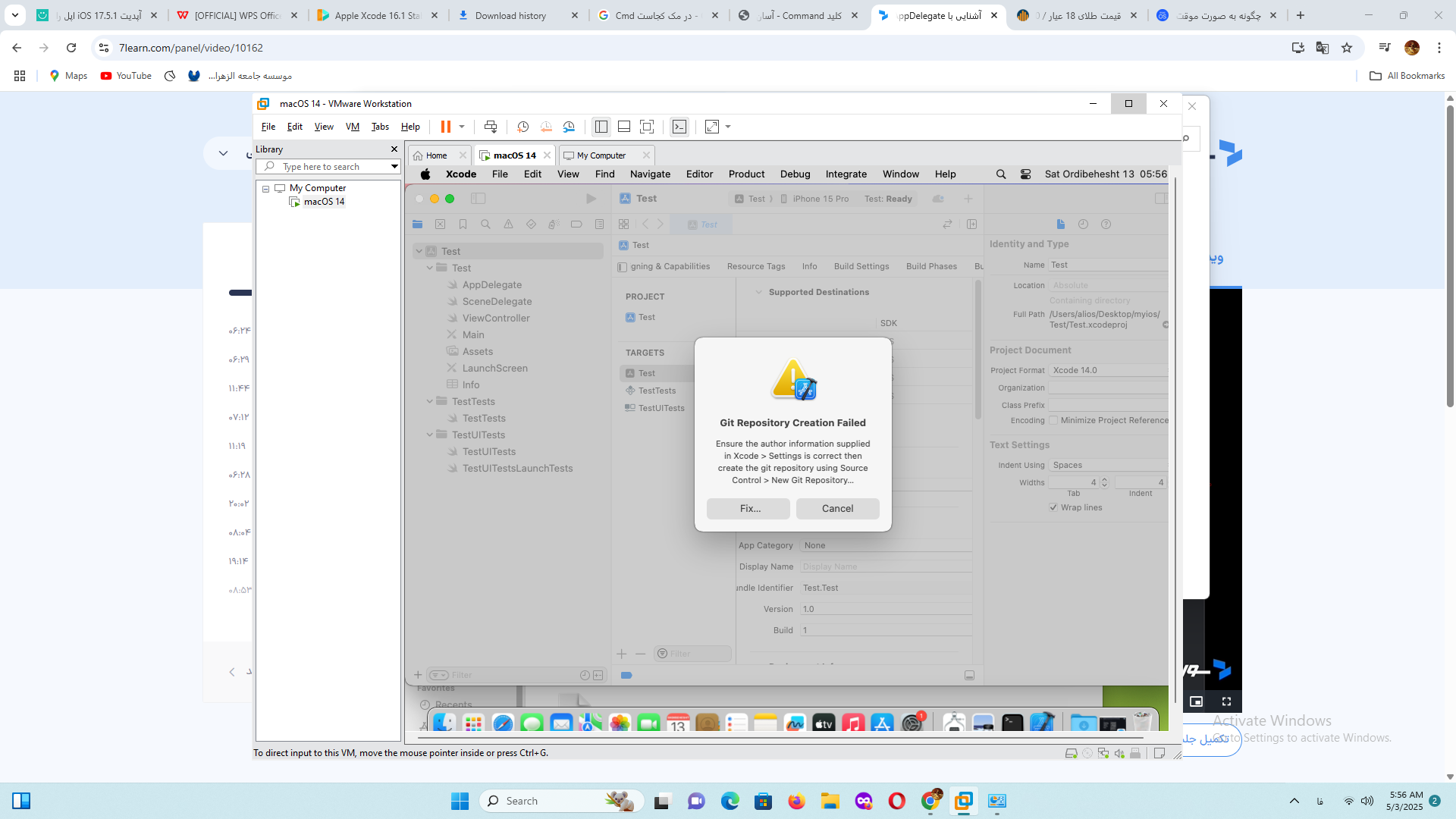Collapse the My Computer tree node
Viewport: 1456px width, 819px height.
(266, 189)
